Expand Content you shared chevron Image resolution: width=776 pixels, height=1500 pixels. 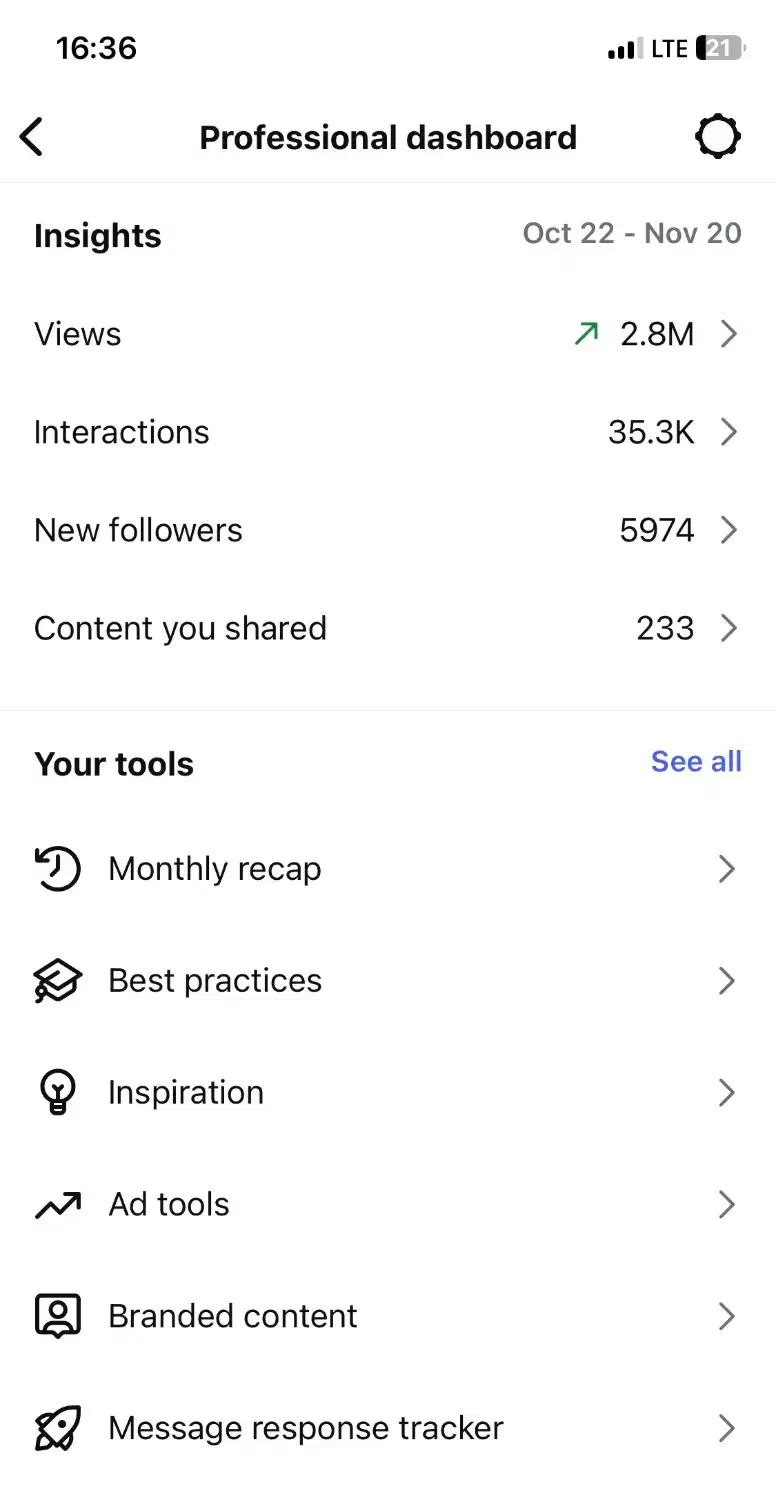coord(729,628)
